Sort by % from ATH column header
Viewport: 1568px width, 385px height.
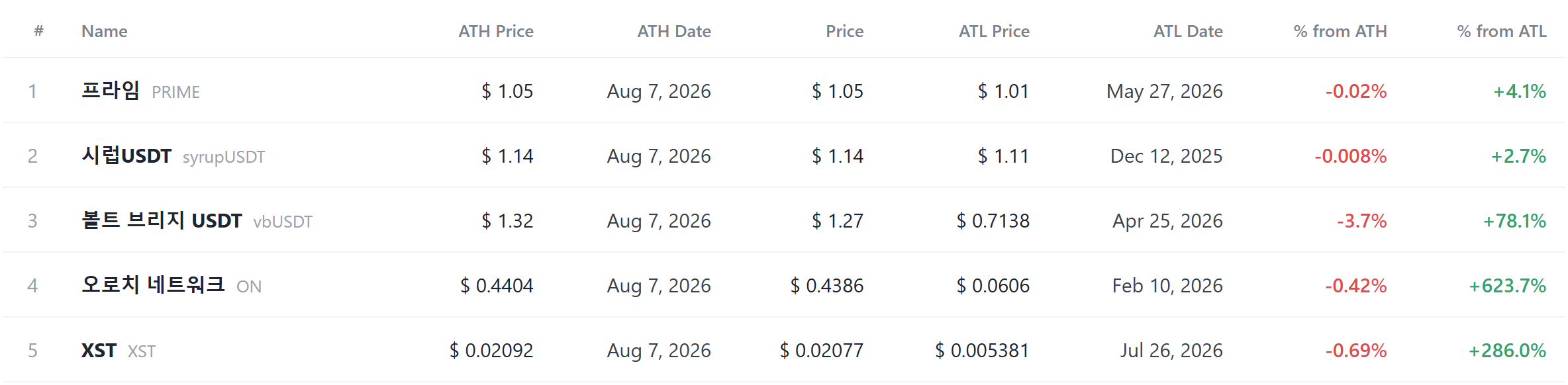[1340, 31]
